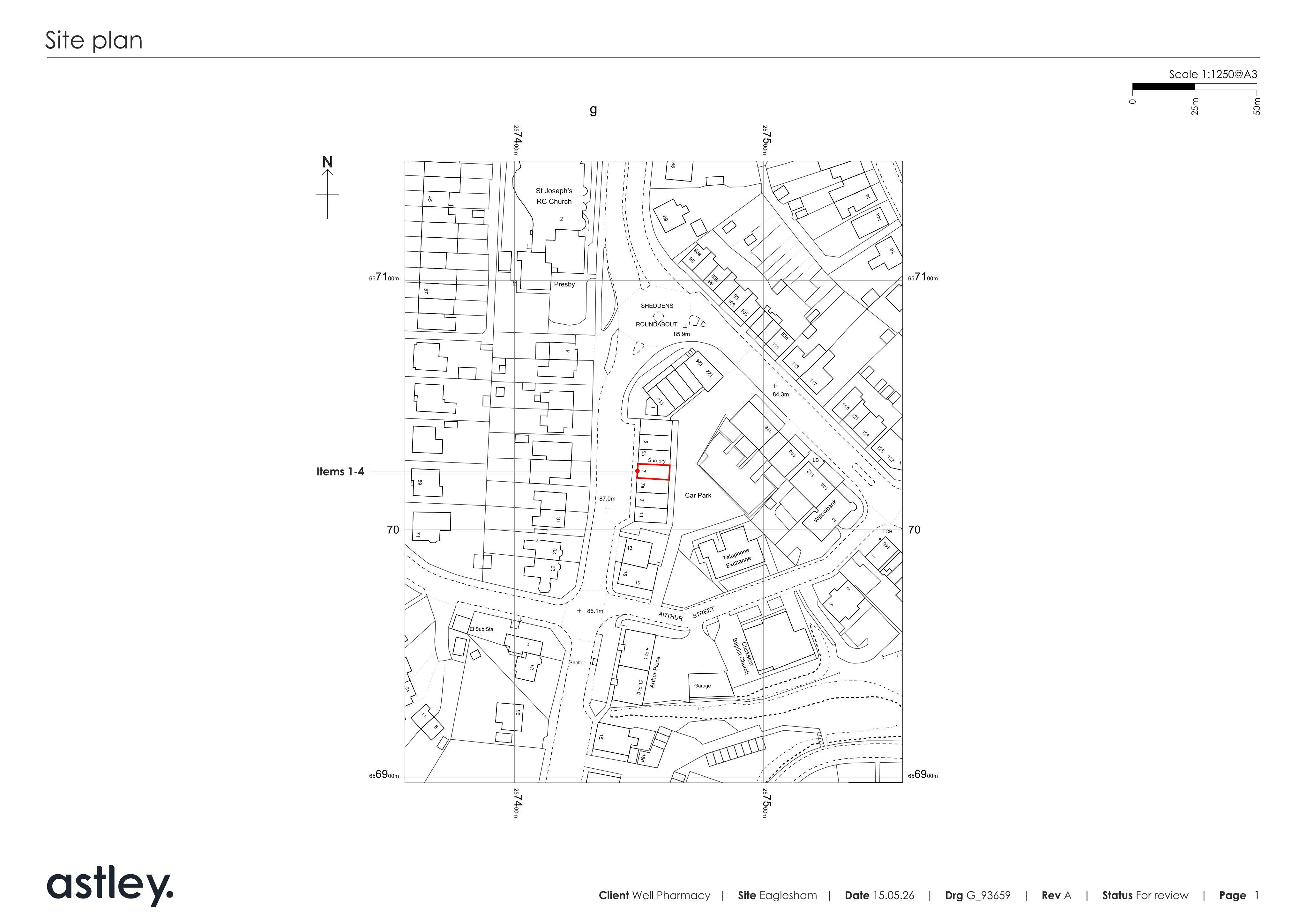Click the '25m' scale bar marker

point(1195,107)
